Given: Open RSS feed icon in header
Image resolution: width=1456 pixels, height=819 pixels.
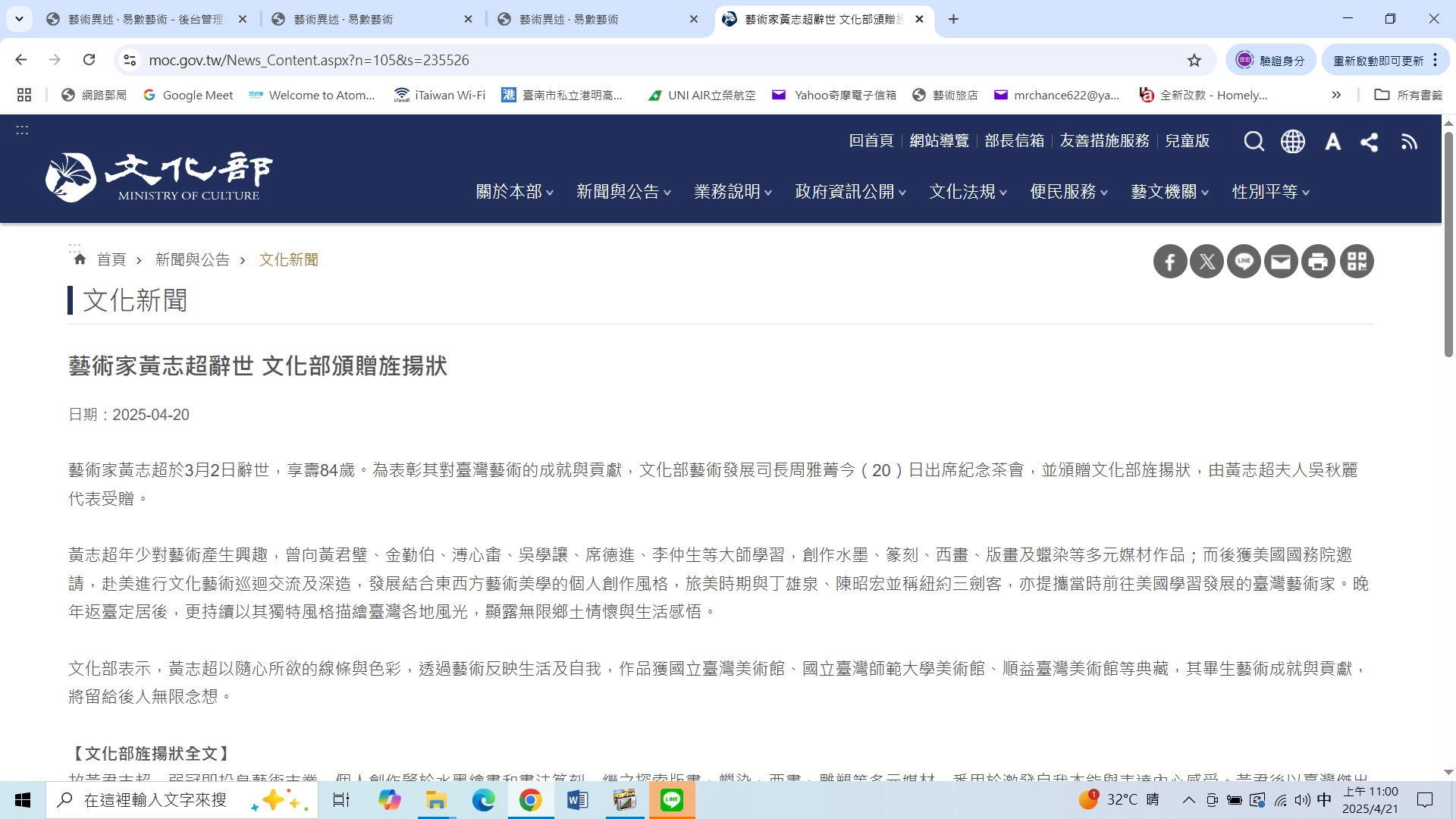Looking at the screenshot, I should click(1409, 142).
